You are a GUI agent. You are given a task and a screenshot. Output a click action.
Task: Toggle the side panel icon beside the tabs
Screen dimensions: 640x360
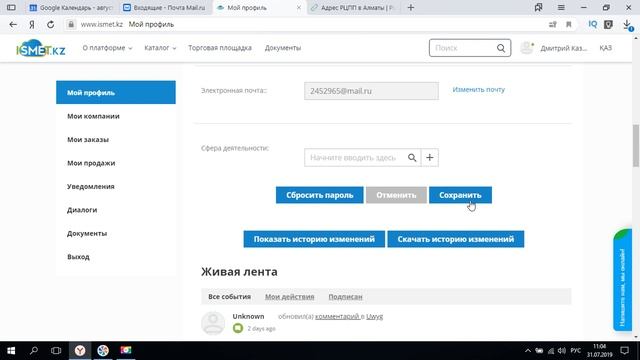point(11,7)
